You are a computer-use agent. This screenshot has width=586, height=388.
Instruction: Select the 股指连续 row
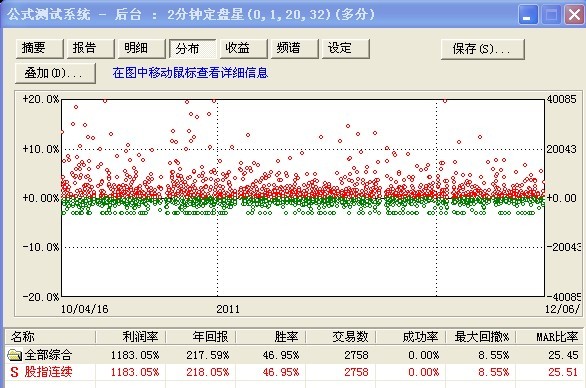tap(294, 372)
